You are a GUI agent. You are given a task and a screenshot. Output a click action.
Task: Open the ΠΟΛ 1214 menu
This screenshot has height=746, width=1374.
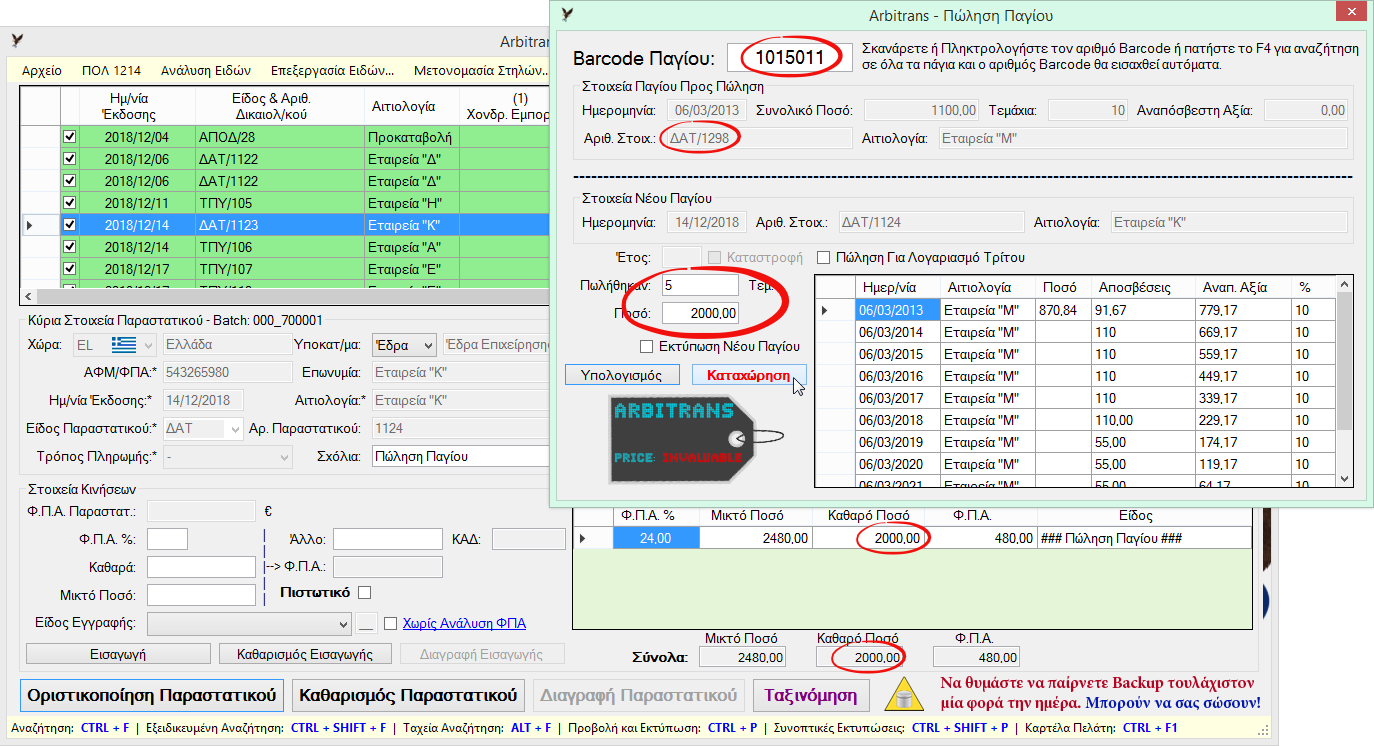pyautogui.click(x=111, y=71)
